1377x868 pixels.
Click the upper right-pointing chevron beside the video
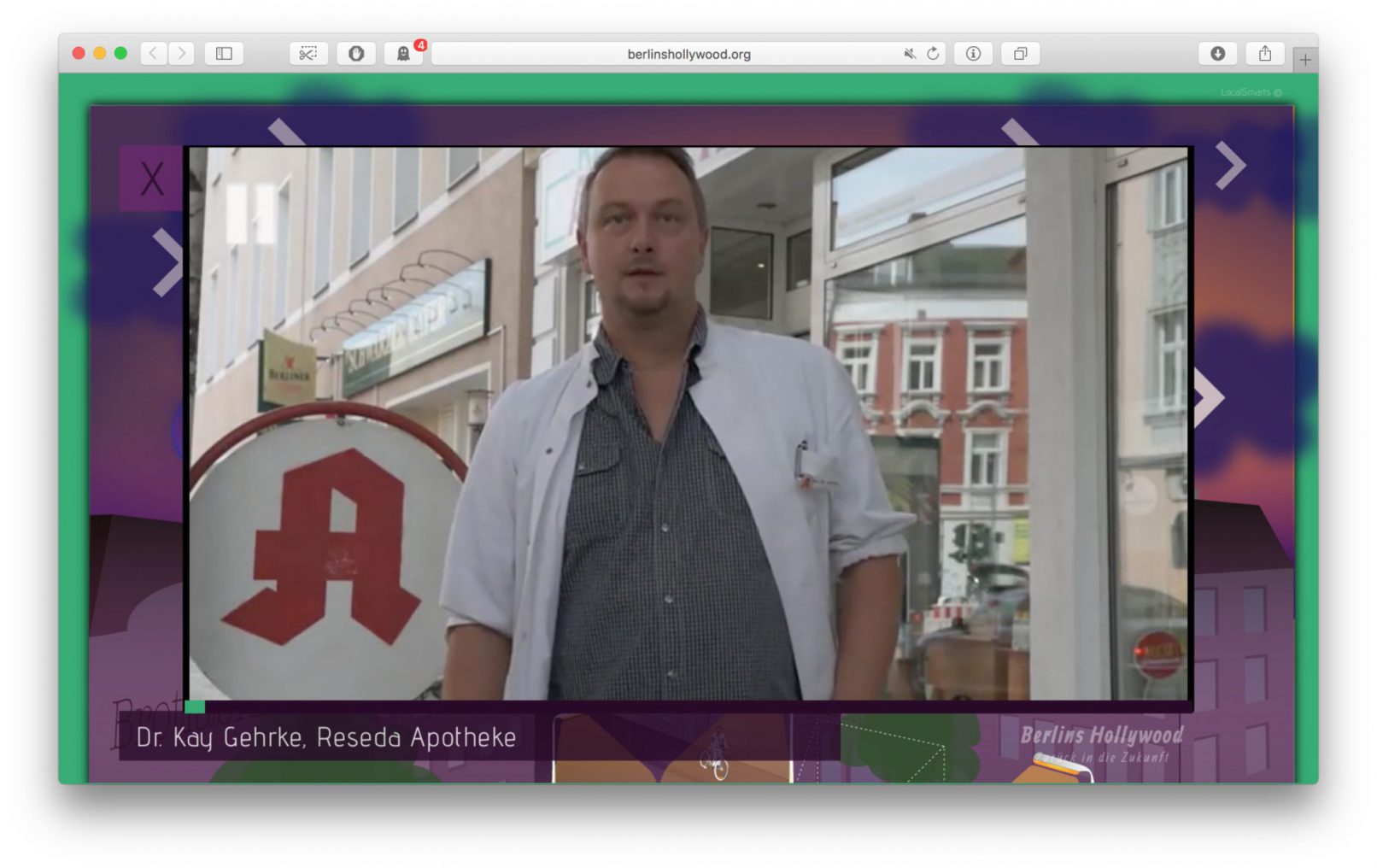click(1231, 165)
